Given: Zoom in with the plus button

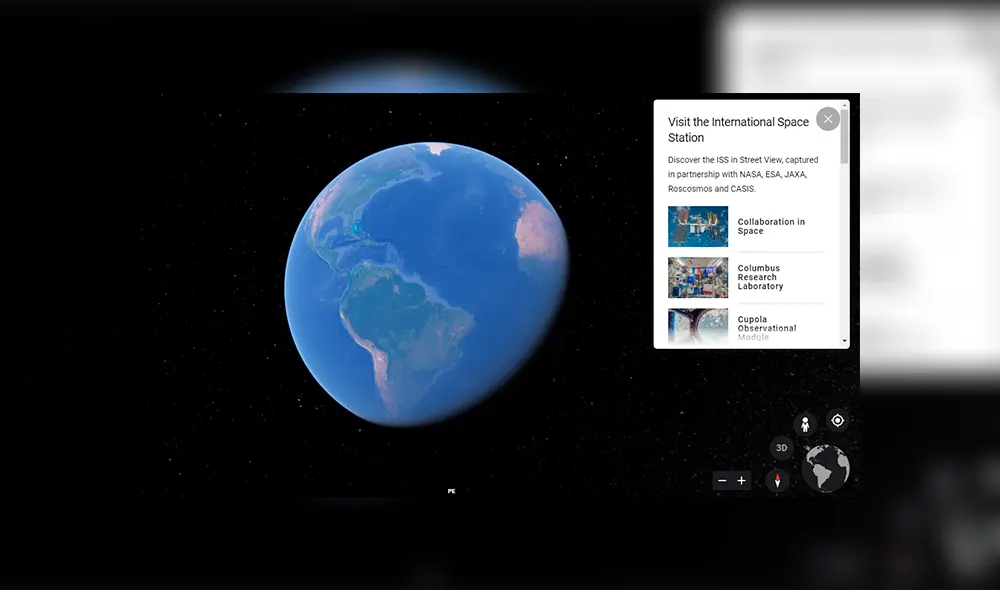Looking at the screenshot, I should pyautogui.click(x=742, y=481).
